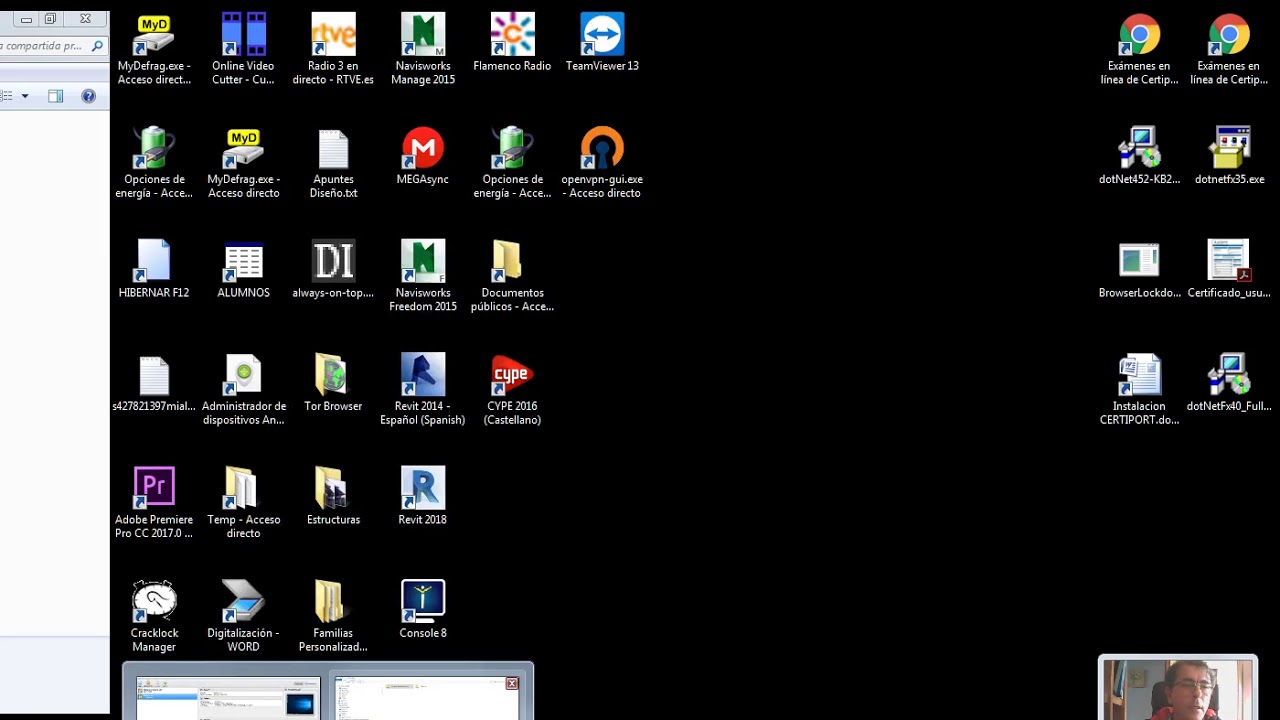Select the Digitalización - WORD scanner shortcut
Screen dimensions: 1280x720
click(243, 617)
